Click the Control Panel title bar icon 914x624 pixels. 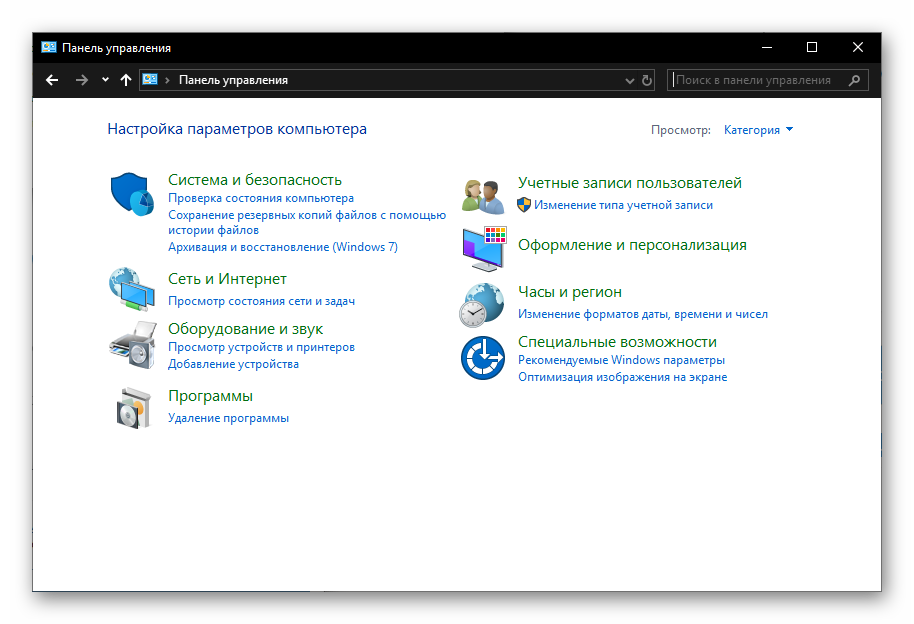tap(49, 47)
